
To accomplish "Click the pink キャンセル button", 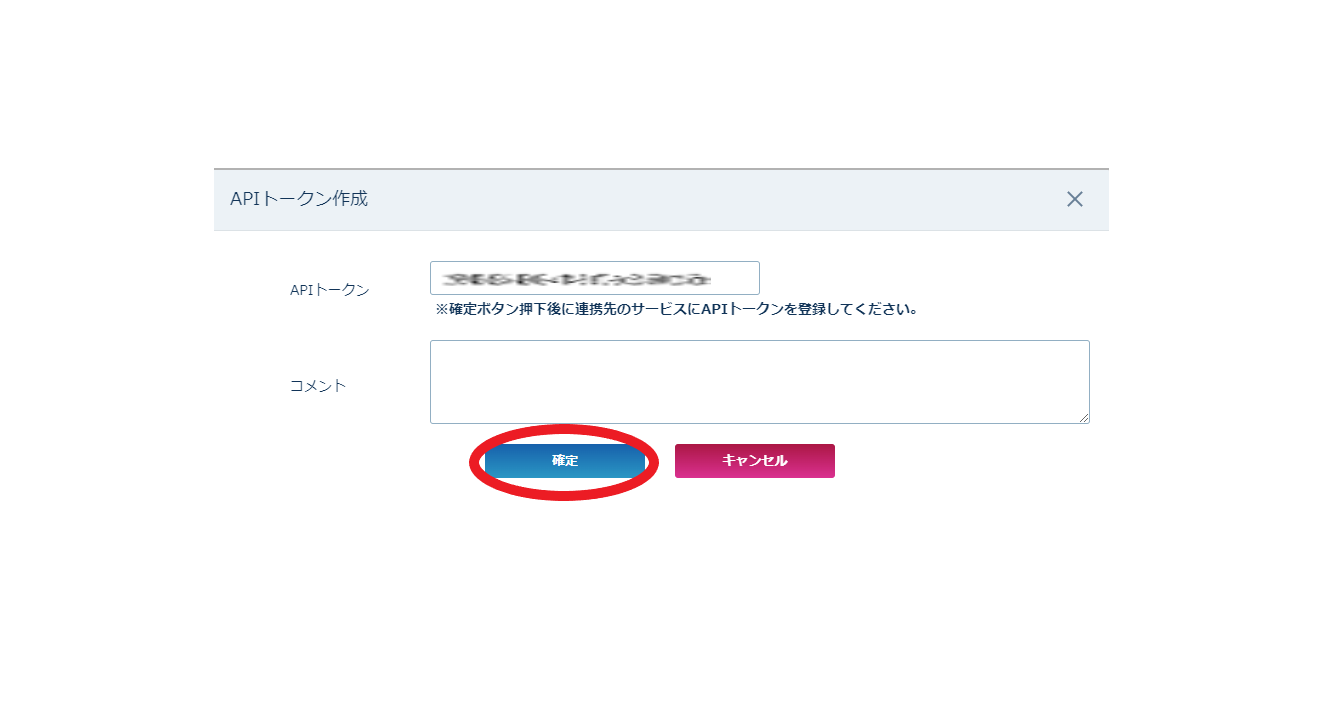I will coord(755,461).
